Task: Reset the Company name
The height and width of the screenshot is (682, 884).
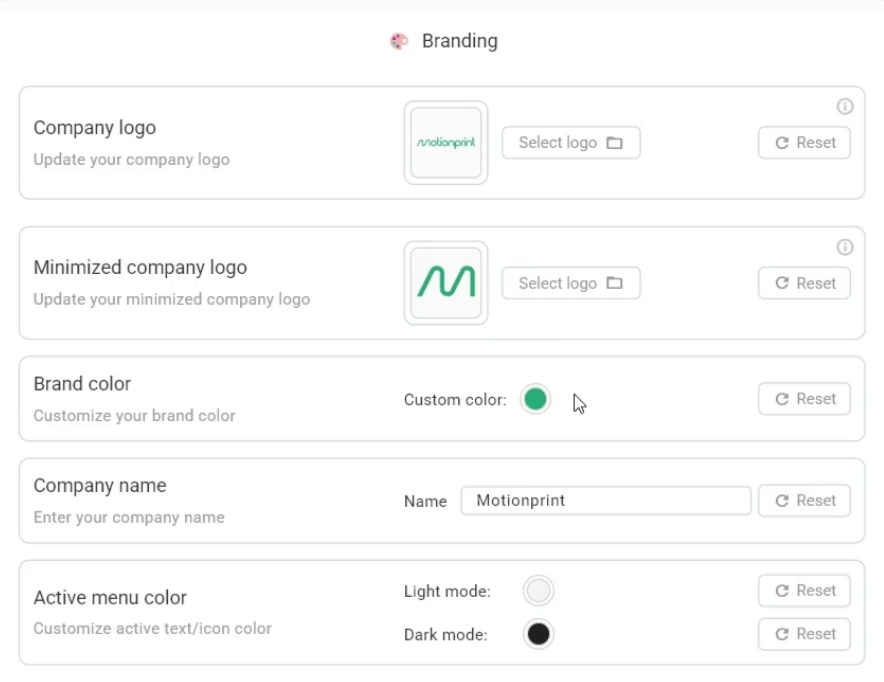Action: tap(804, 501)
